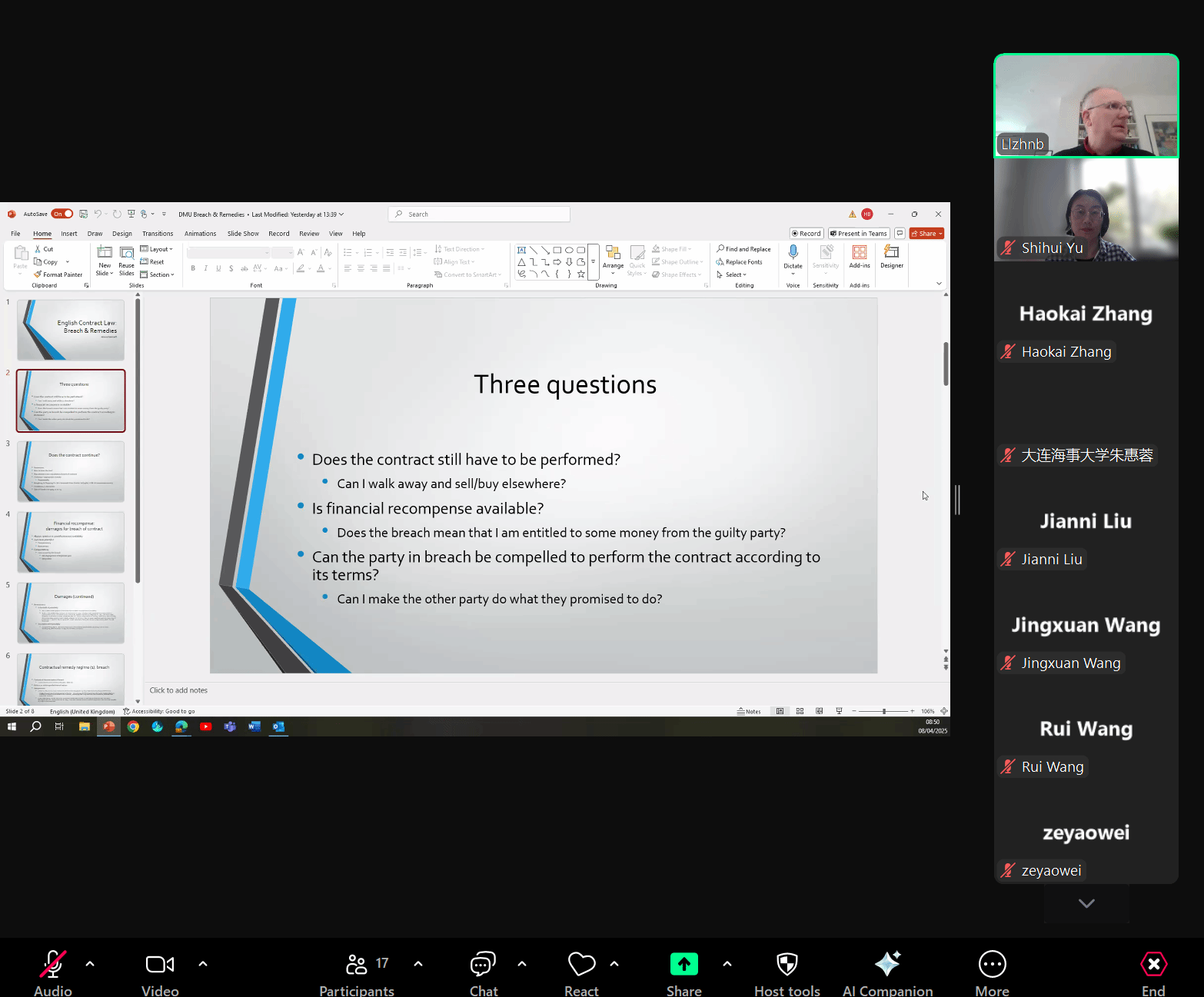Open Designer in PowerPoint ribbon

coord(891,257)
